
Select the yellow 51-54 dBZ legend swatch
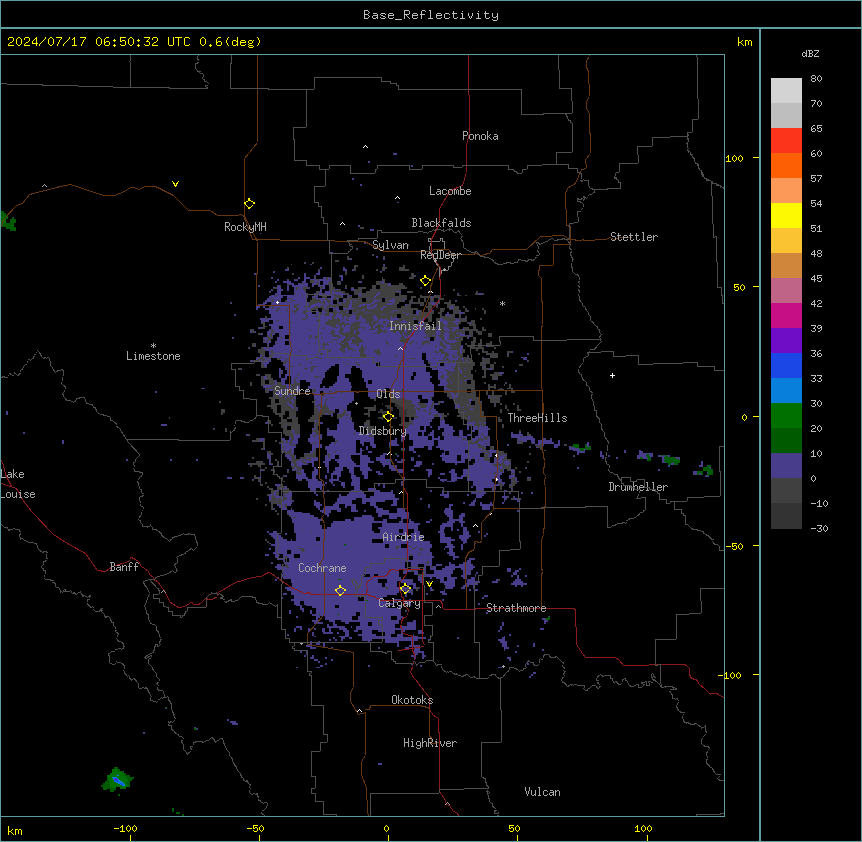point(786,215)
